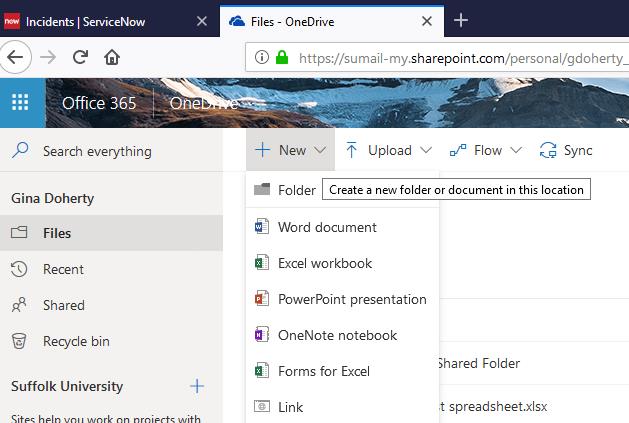Click the browser back arrow button
This screenshot has height=423, width=629.
pos(15,57)
